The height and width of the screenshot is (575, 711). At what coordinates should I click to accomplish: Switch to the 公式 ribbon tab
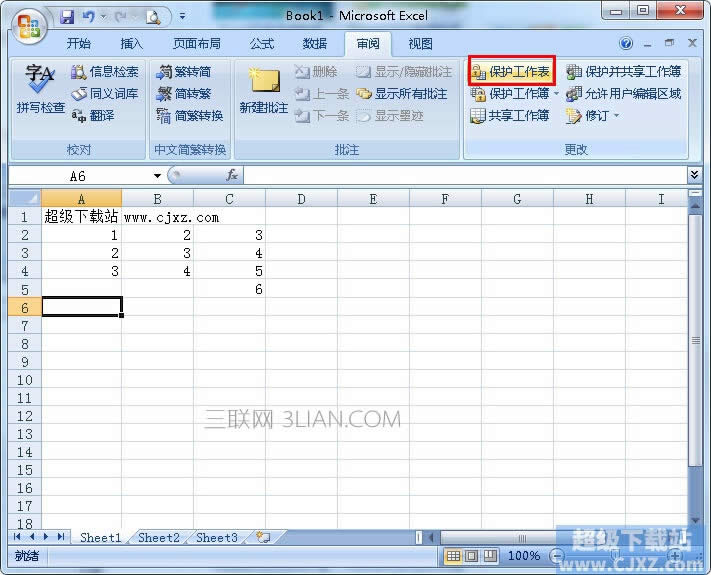coord(262,44)
